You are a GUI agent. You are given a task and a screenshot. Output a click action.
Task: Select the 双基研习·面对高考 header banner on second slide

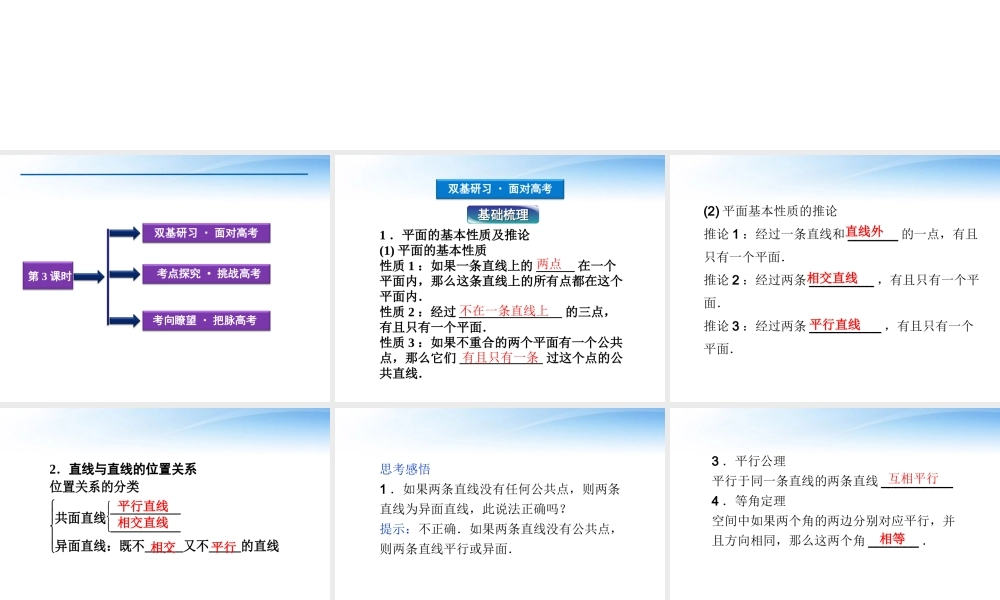(500, 189)
